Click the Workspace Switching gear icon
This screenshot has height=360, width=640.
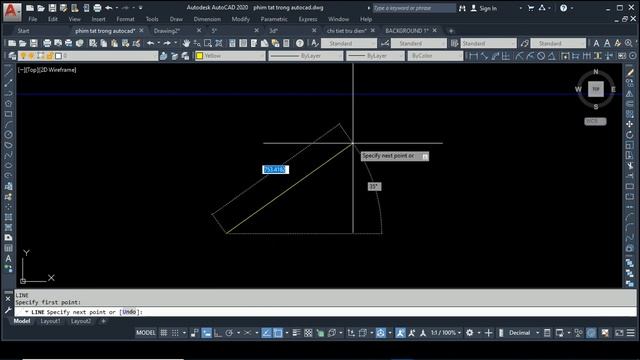(x=470, y=333)
